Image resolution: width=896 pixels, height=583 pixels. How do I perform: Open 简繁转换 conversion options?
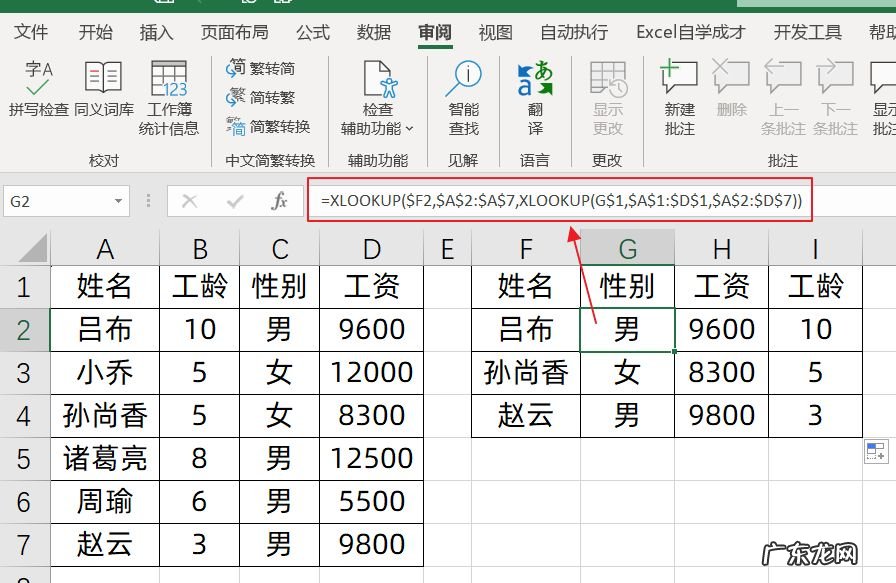pos(268,126)
